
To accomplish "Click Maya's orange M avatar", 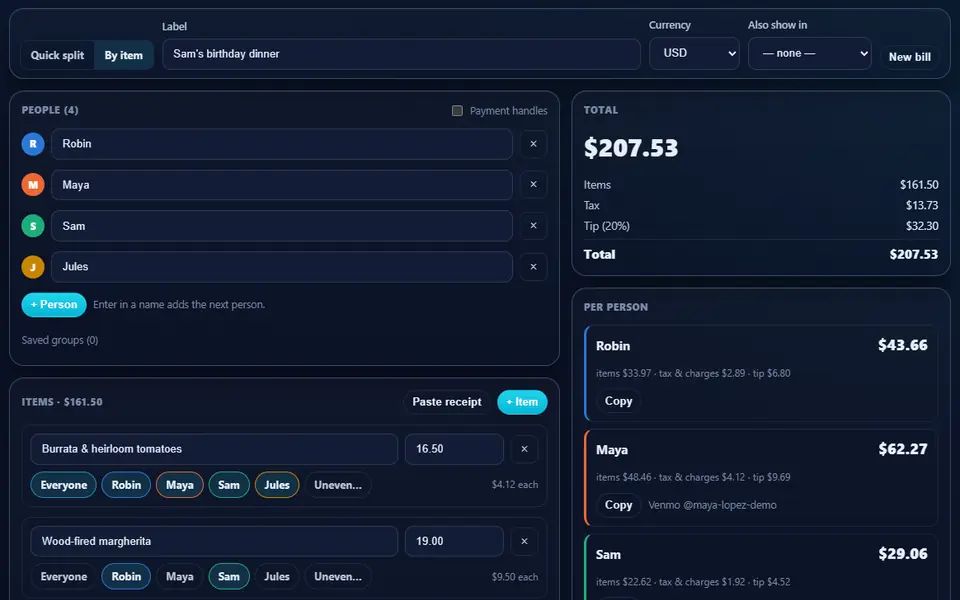I will (x=33, y=184).
